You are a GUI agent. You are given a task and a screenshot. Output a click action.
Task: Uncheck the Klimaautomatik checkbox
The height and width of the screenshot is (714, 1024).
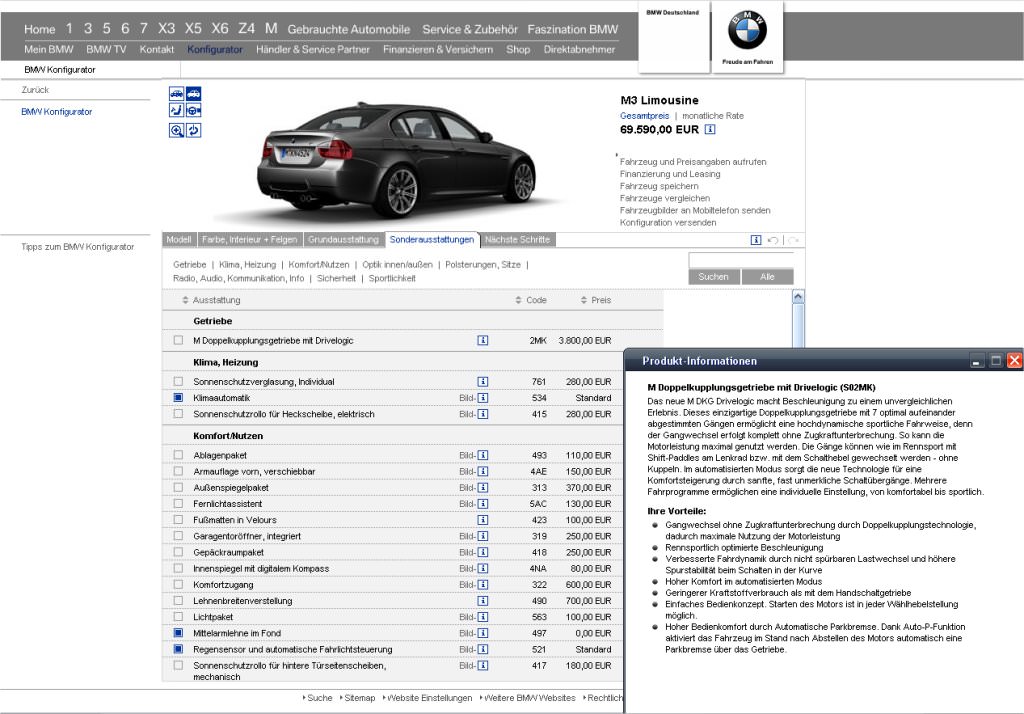178,398
